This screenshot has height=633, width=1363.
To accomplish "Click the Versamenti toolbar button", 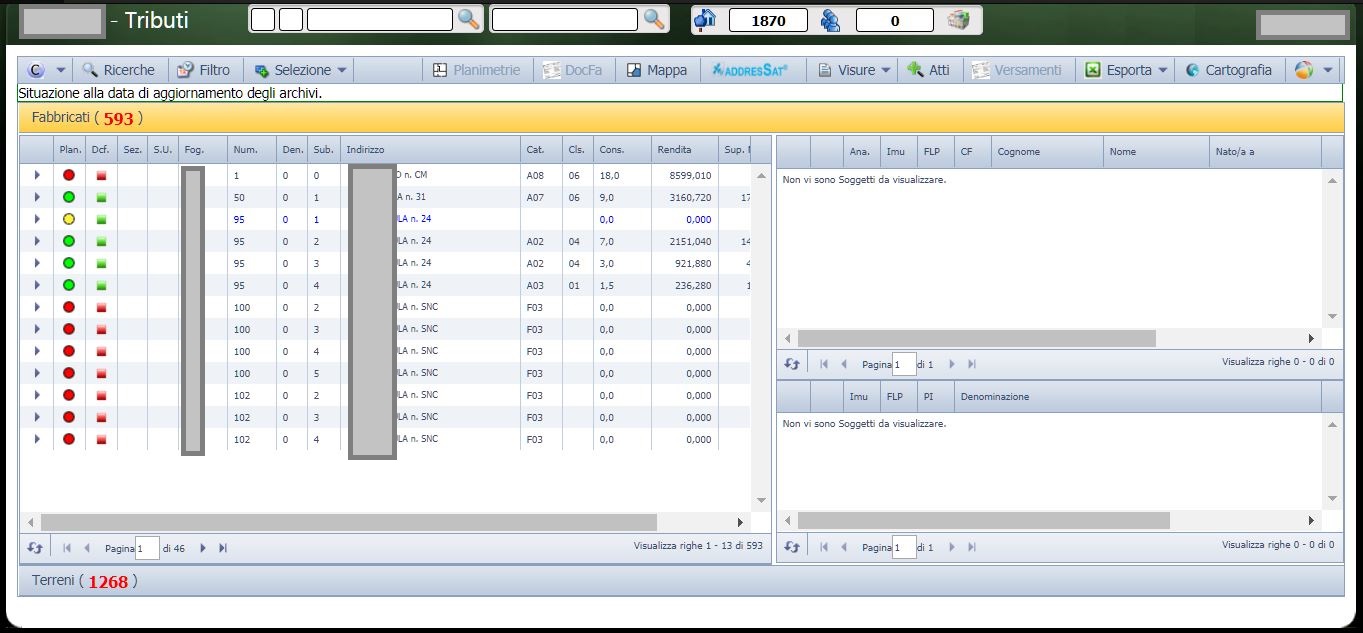I will 1015,70.
